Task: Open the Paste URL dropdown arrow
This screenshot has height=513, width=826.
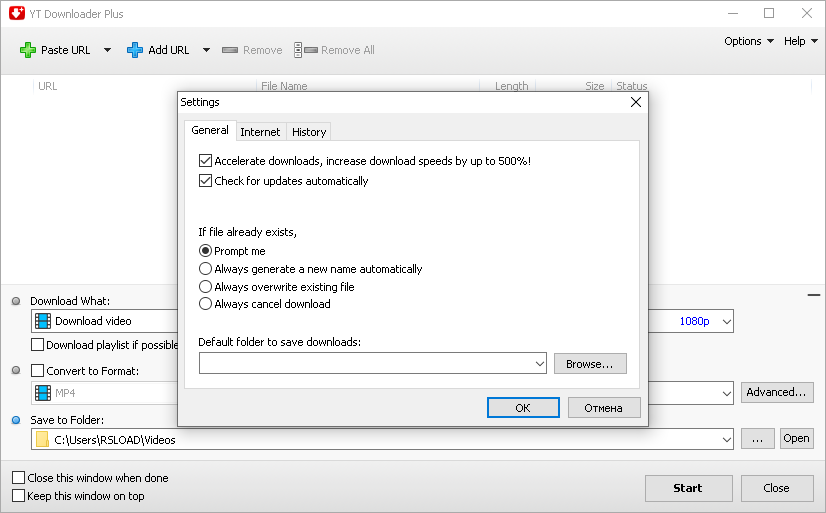Action: (107, 50)
